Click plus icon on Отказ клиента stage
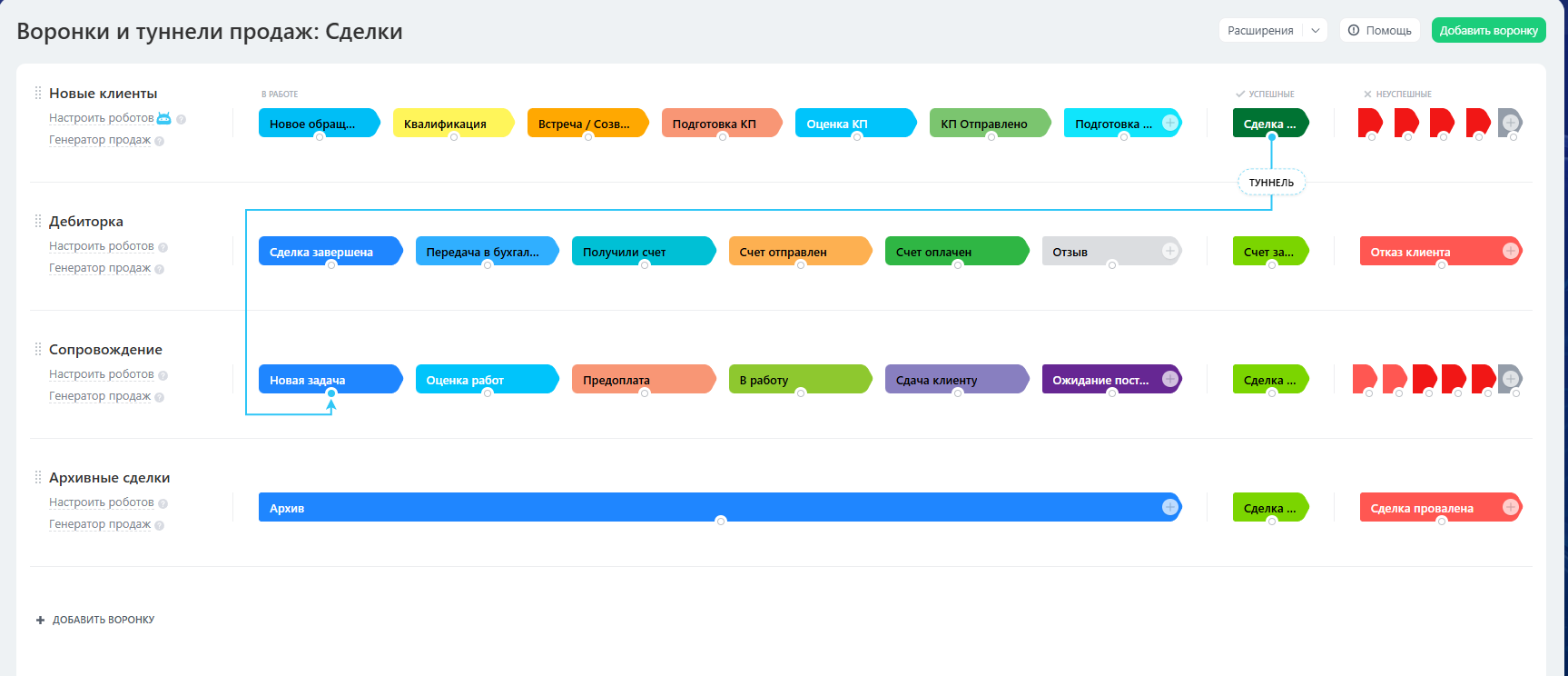This screenshot has width=1568, height=676. pyautogui.click(x=1511, y=251)
